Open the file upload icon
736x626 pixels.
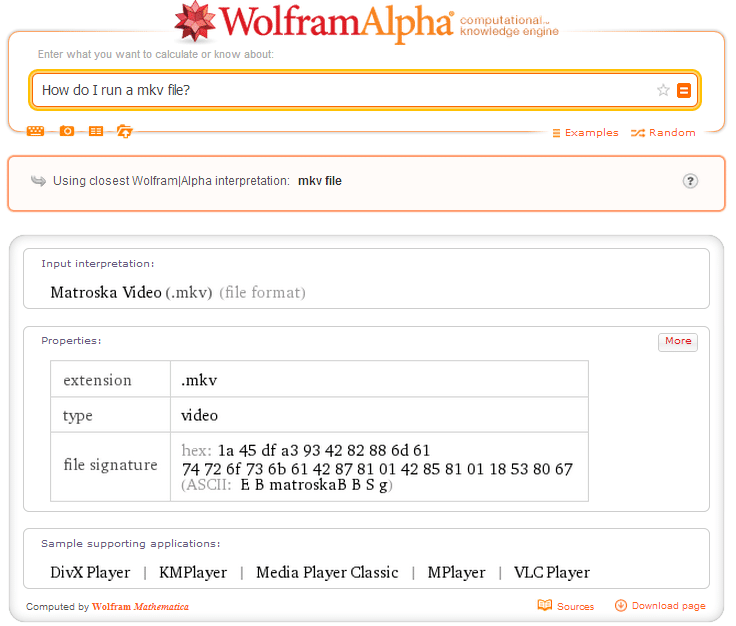point(124,131)
